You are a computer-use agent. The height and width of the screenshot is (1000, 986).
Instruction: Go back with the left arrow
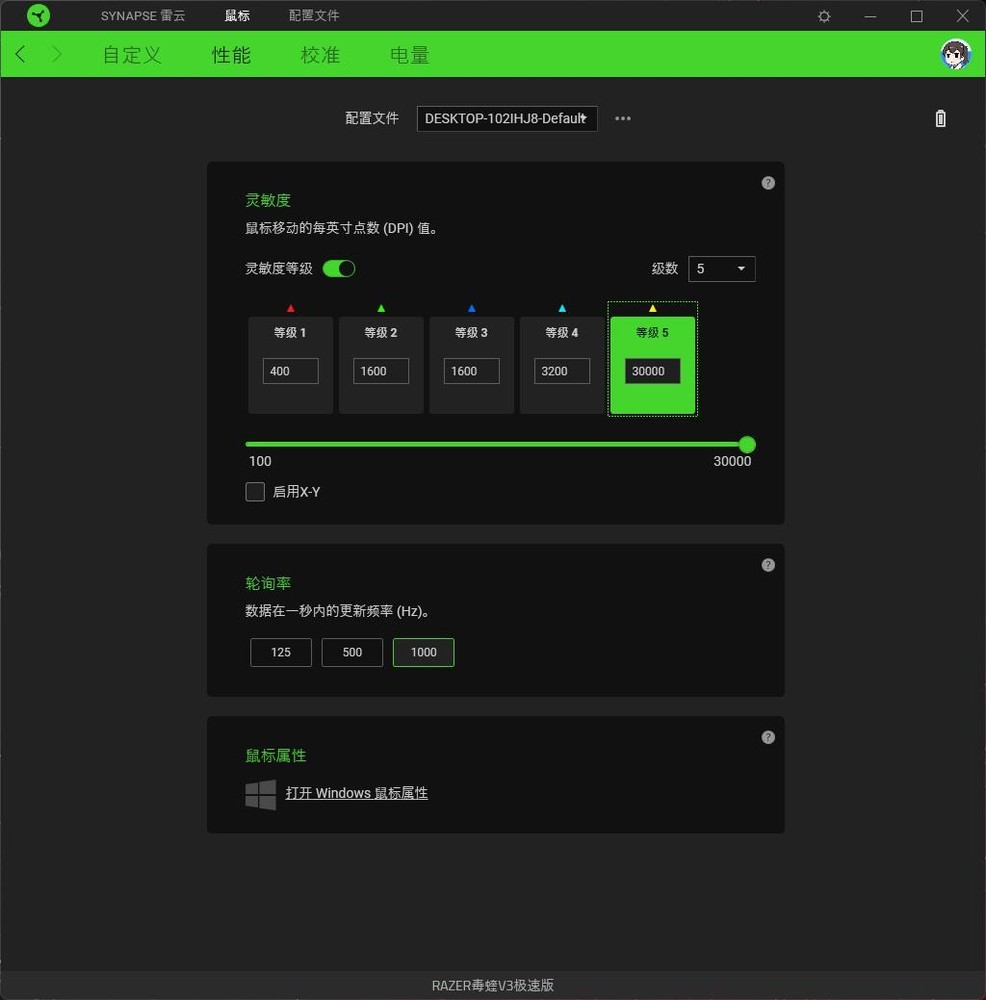(20, 54)
